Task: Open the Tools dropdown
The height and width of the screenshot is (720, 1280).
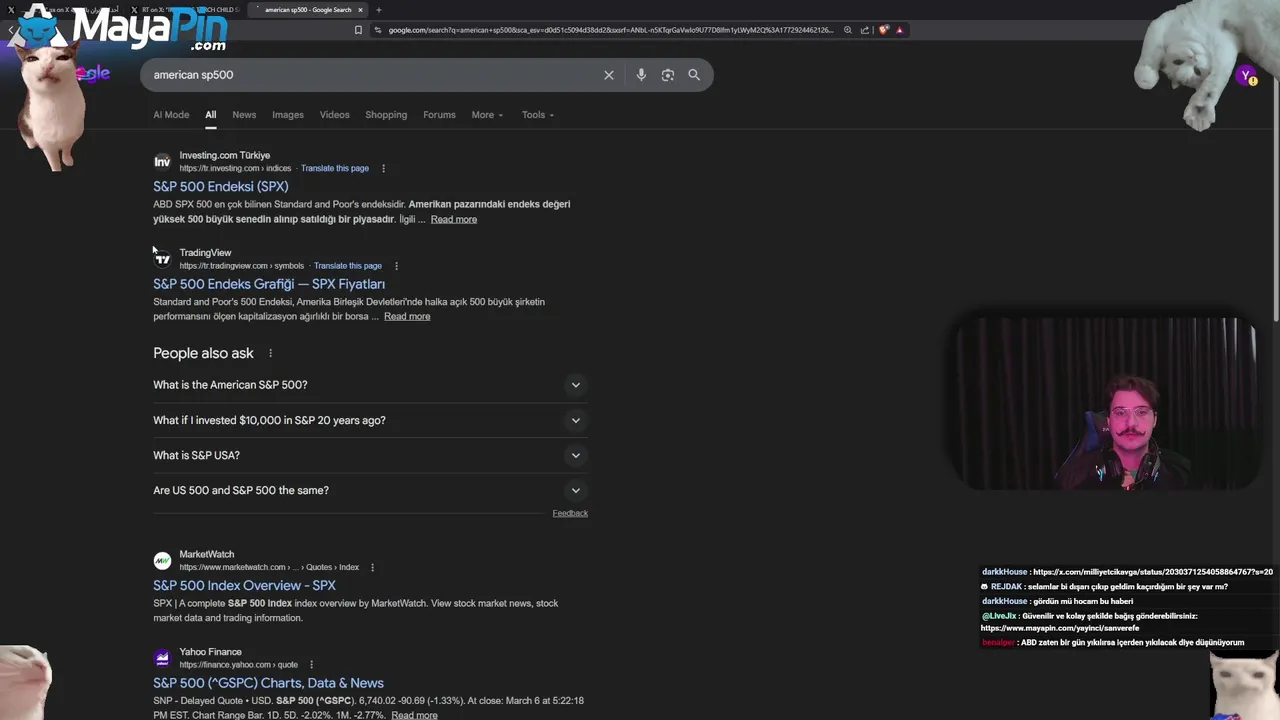Action: 537,115
